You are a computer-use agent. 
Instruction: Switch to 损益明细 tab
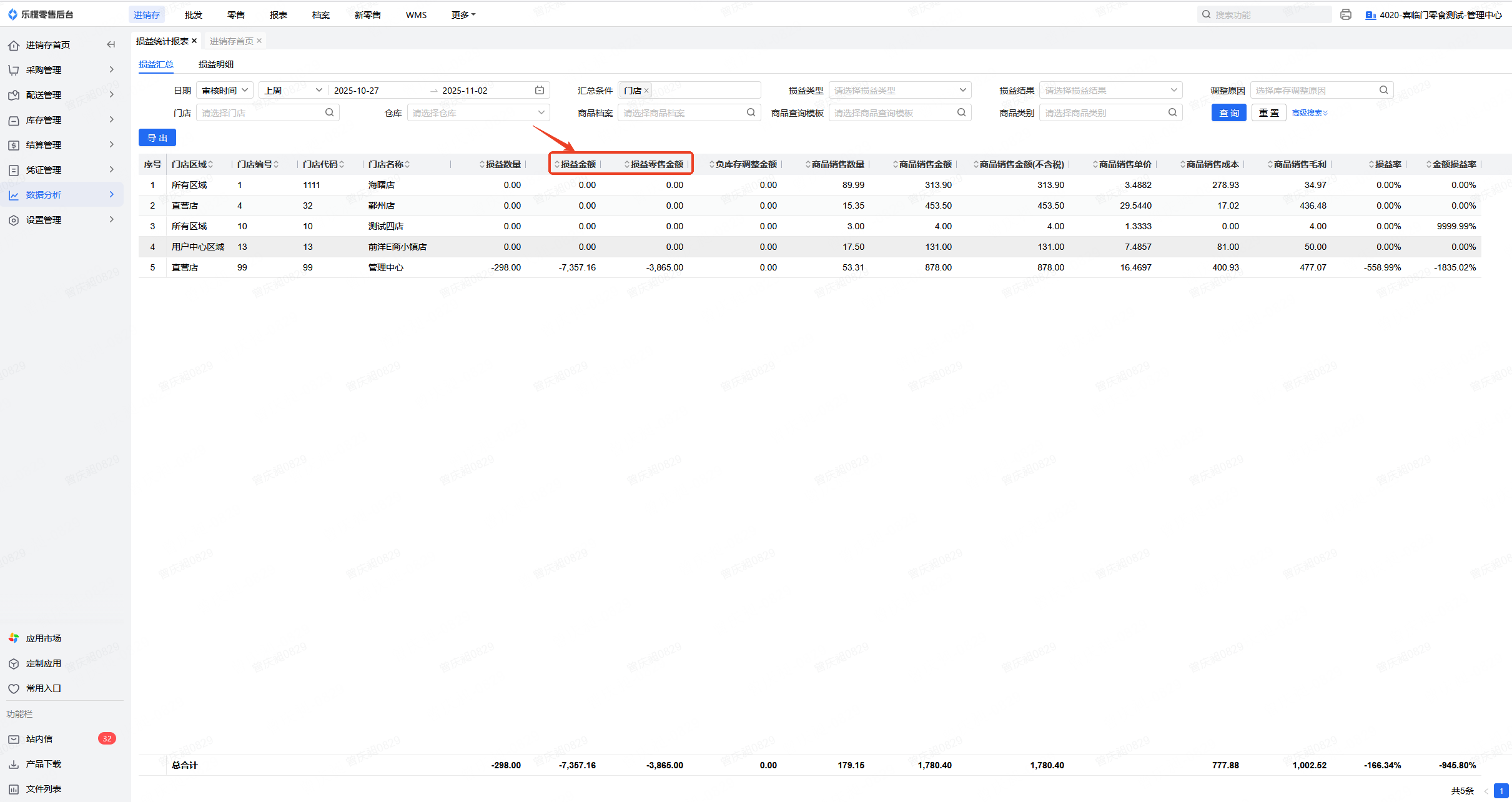216,64
